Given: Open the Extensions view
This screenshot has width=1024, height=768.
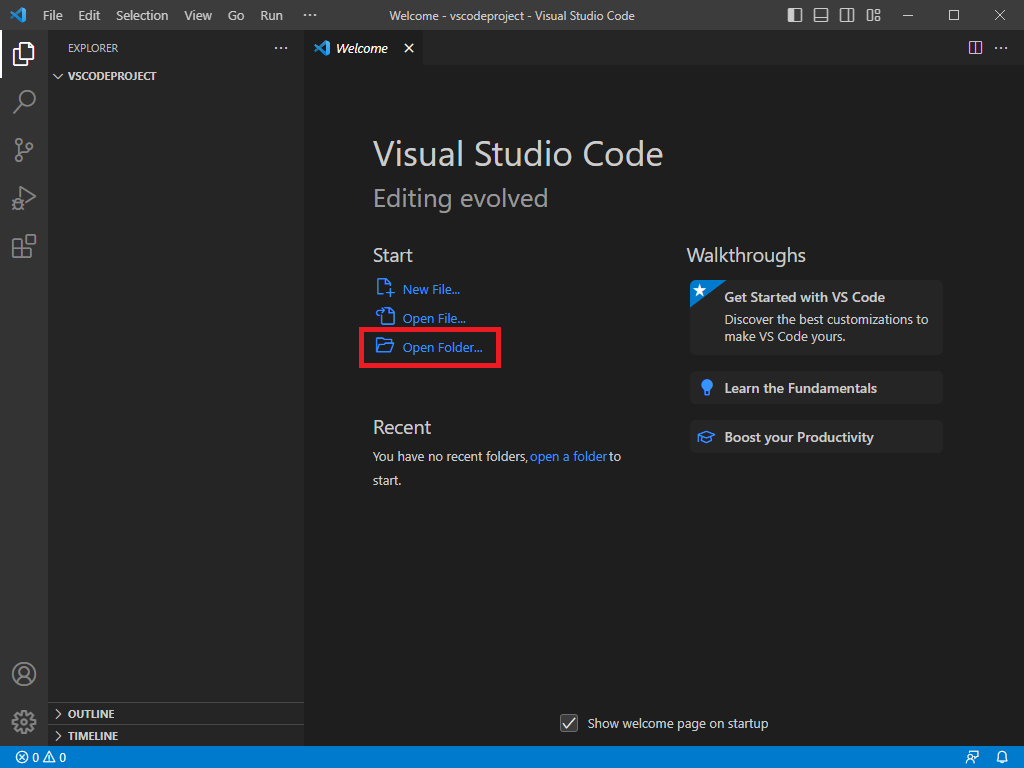Looking at the screenshot, I should [24, 246].
